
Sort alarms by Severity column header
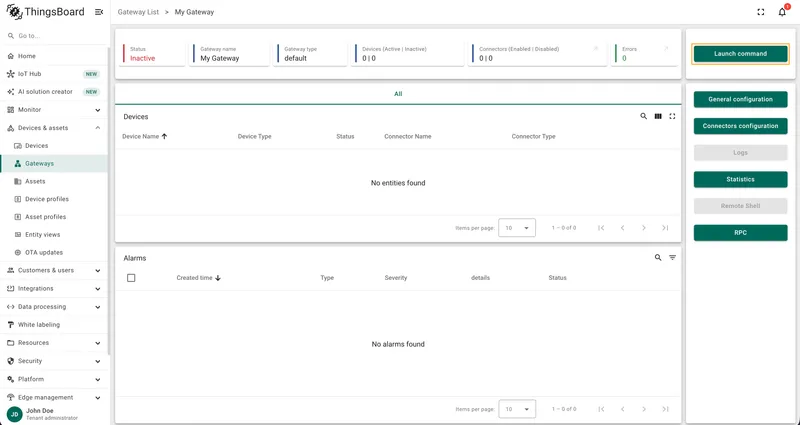pyautogui.click(x=396, y=278)
